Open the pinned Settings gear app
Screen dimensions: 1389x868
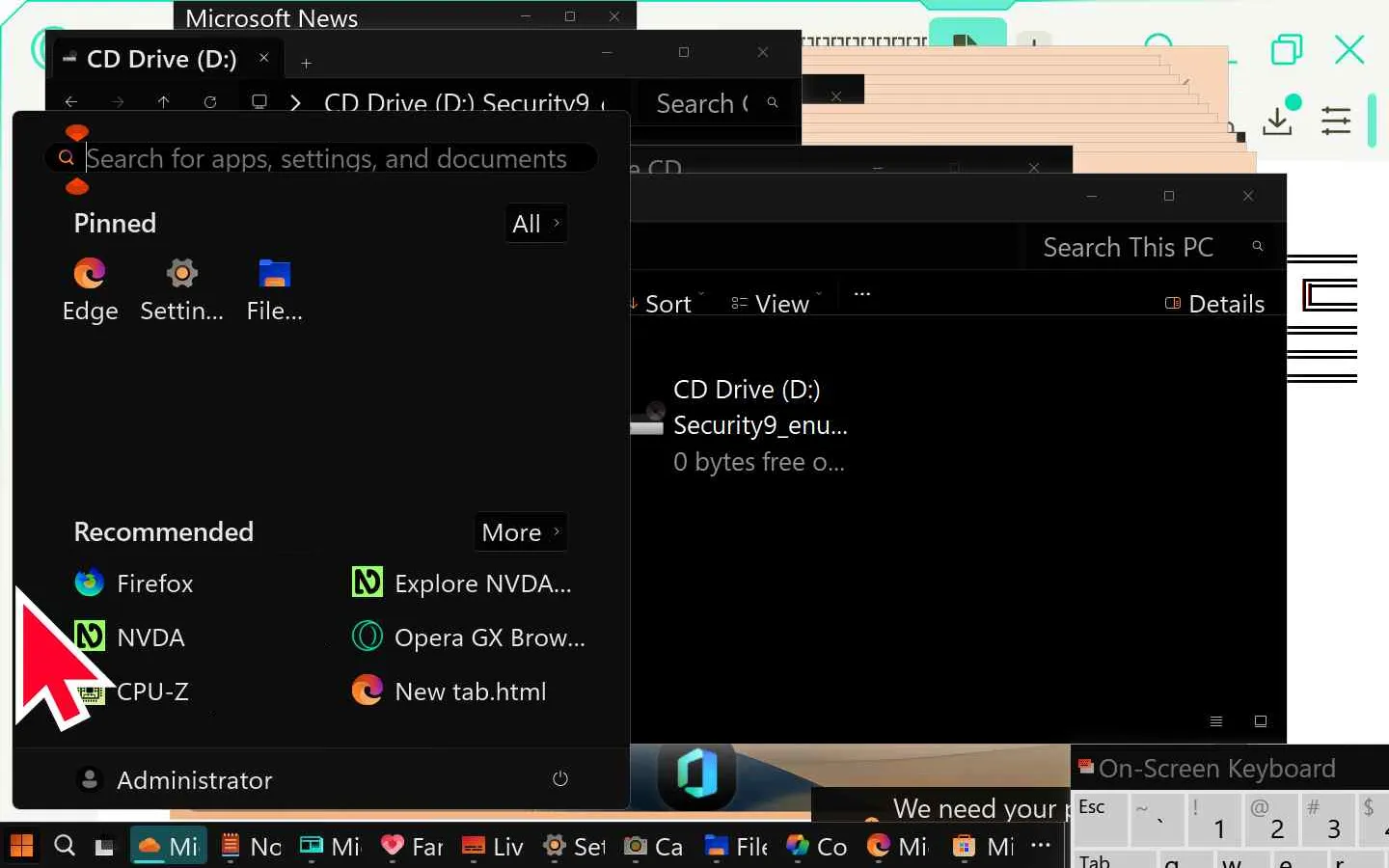coord(181,289)
